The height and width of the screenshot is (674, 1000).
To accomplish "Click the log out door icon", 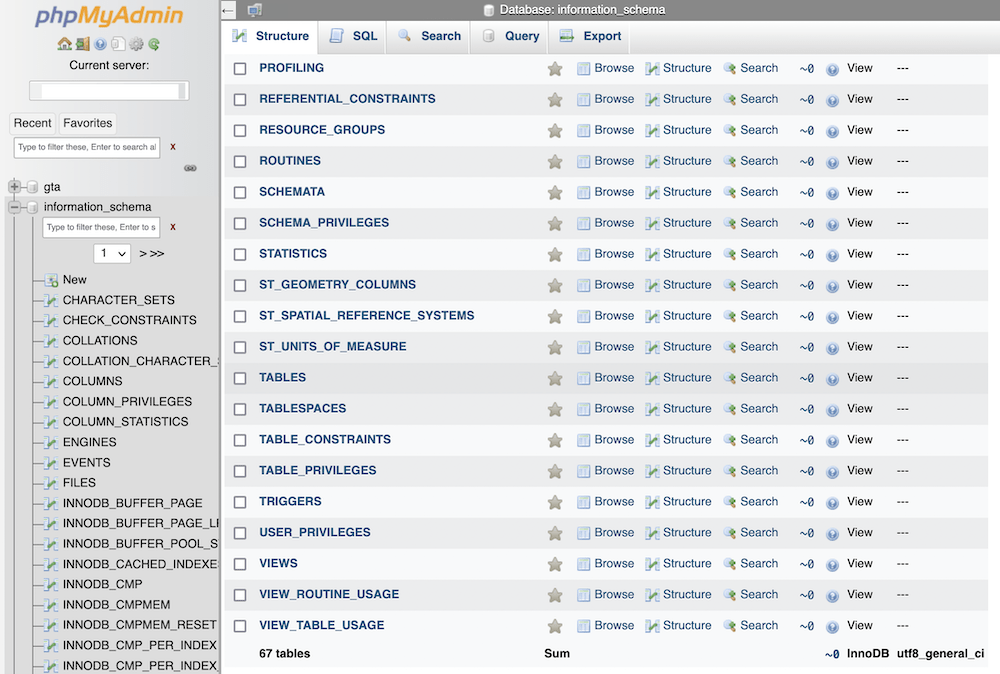I will [x=82, y=44].
